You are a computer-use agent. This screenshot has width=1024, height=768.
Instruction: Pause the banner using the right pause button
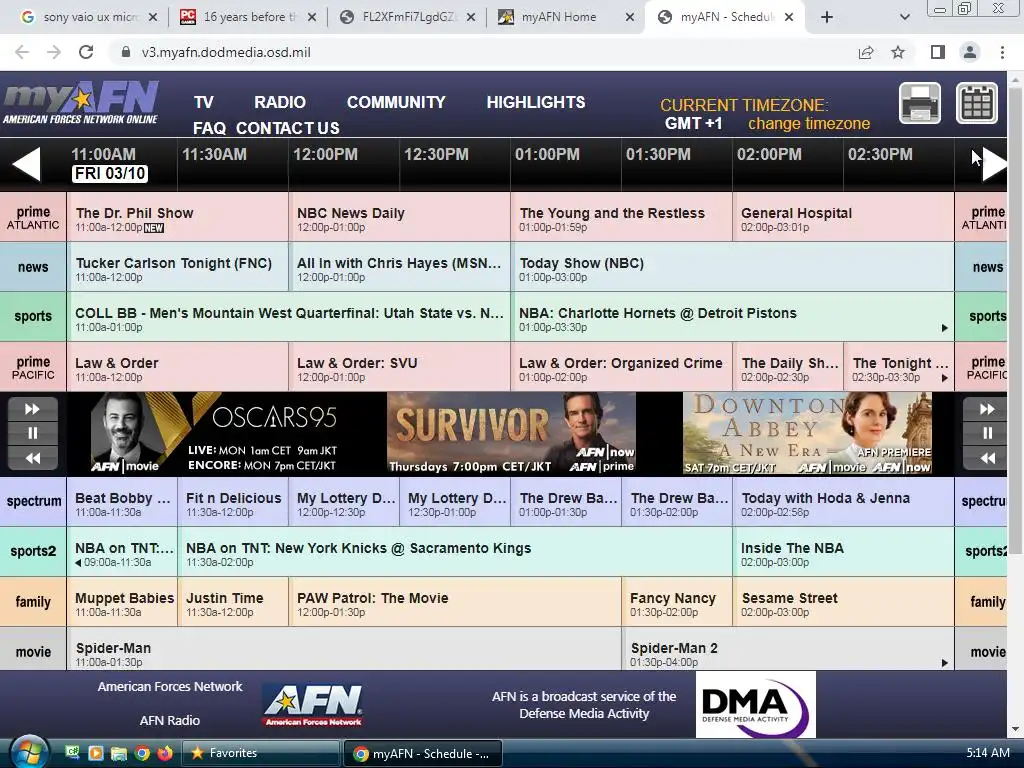pos(987,433)
